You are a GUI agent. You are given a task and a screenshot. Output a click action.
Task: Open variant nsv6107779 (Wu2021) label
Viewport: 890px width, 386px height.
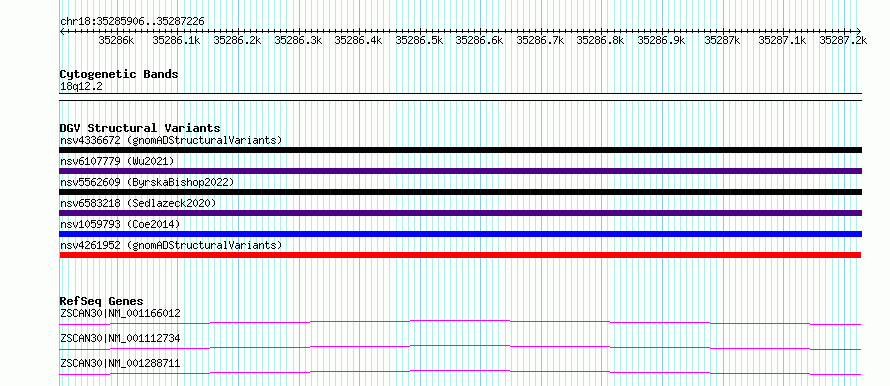pyautogui.click(x=117, y=161)
